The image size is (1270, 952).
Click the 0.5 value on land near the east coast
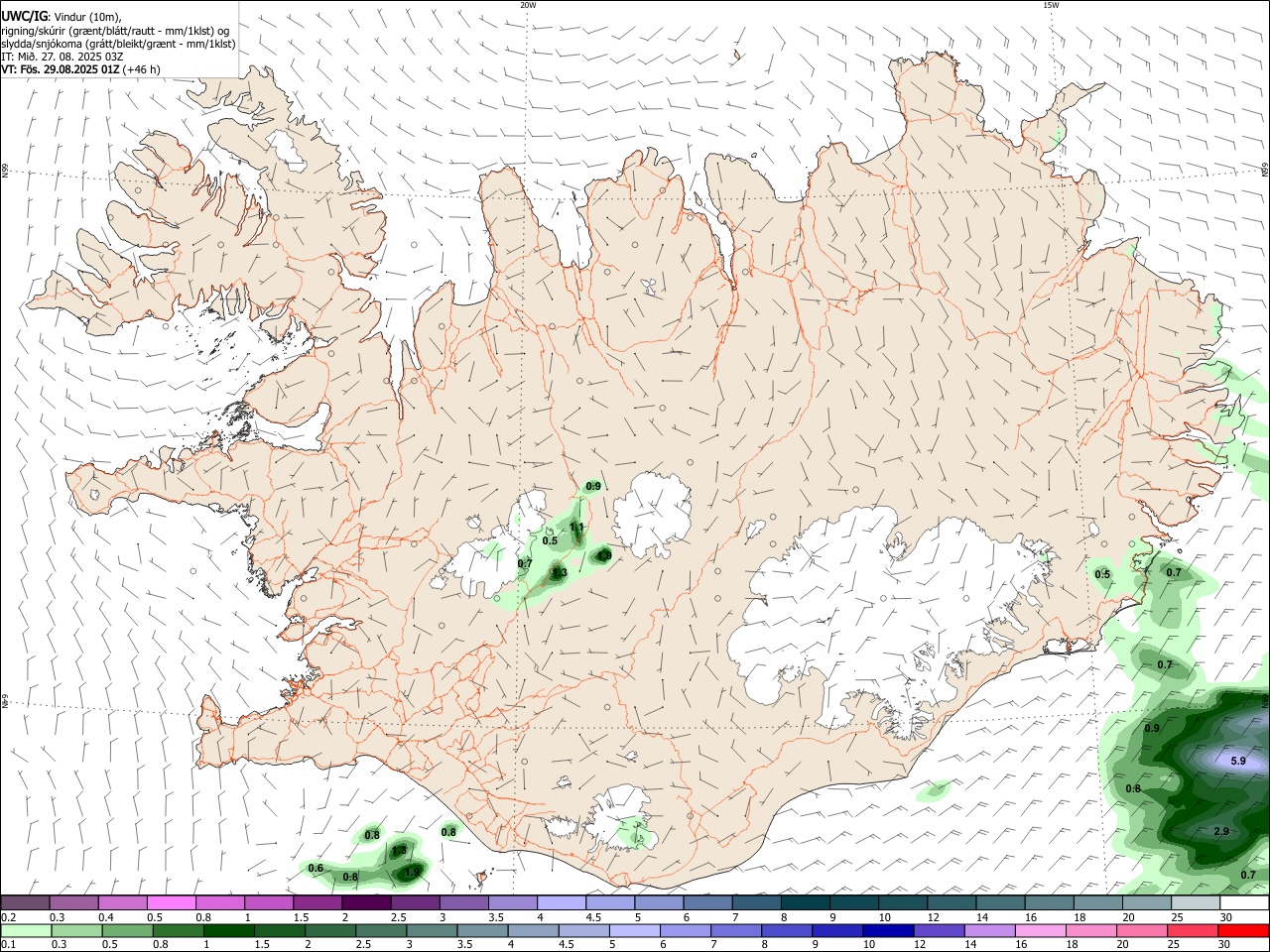[x=1102, y=574]
